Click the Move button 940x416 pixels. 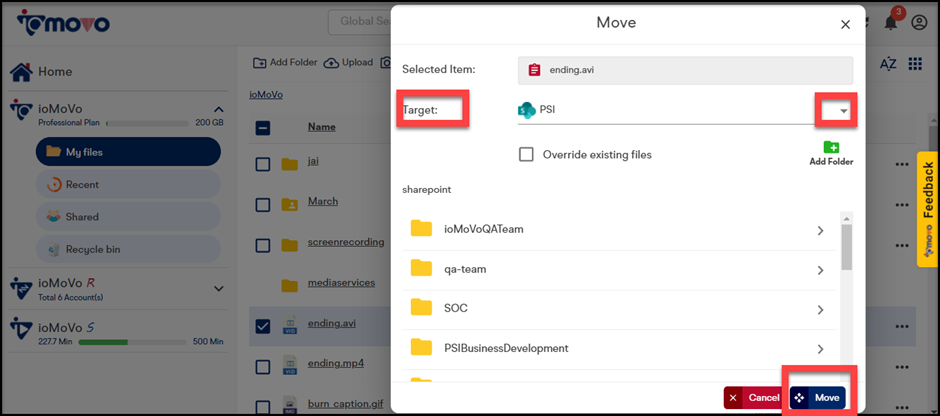[818, 397]
